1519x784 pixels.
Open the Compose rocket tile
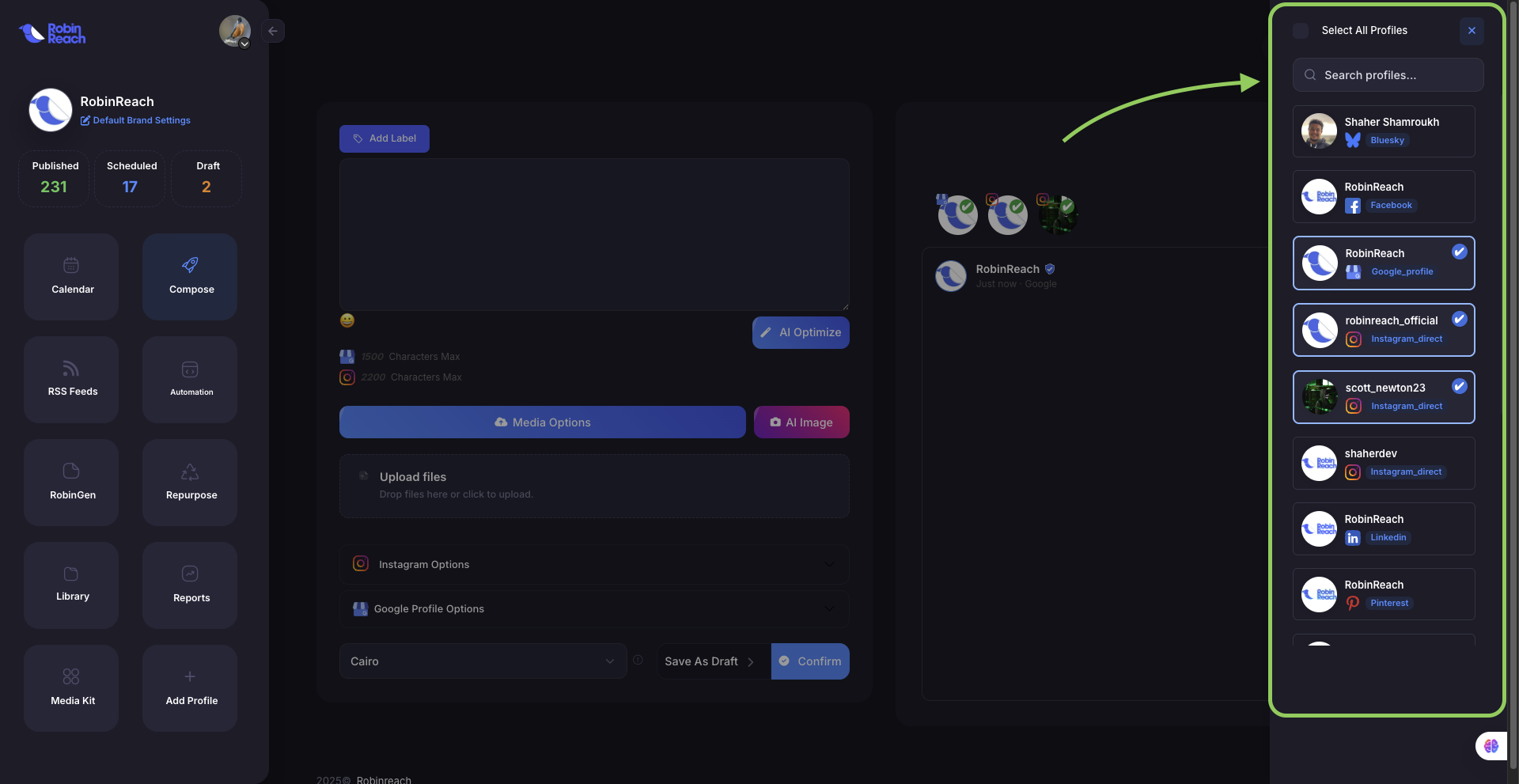tap(190, 276)
